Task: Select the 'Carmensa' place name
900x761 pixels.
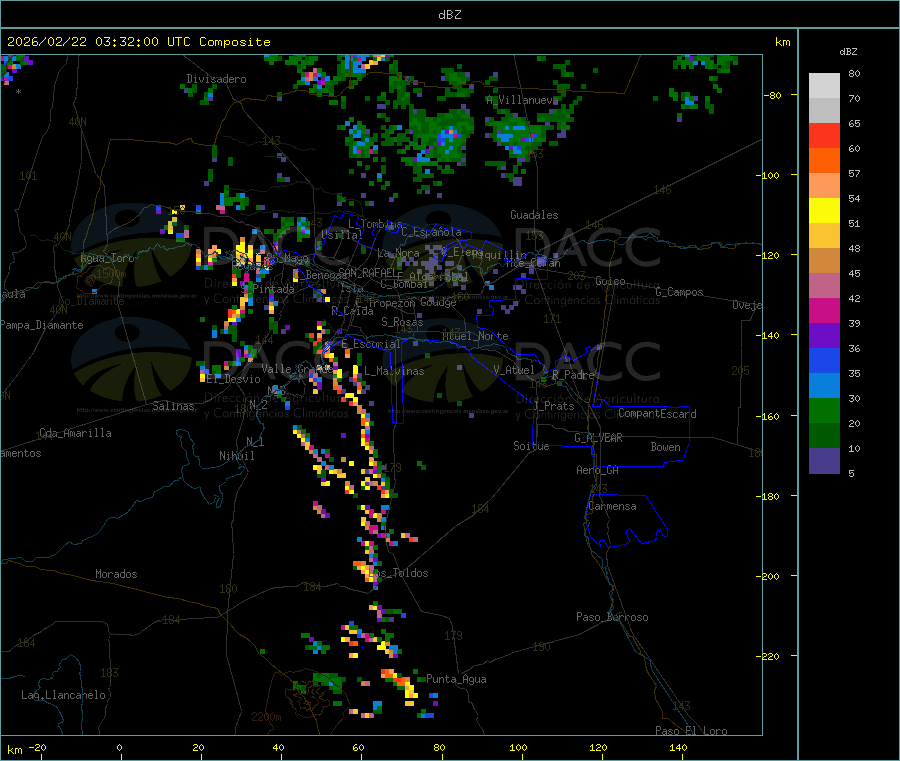Action: (612, 506)
